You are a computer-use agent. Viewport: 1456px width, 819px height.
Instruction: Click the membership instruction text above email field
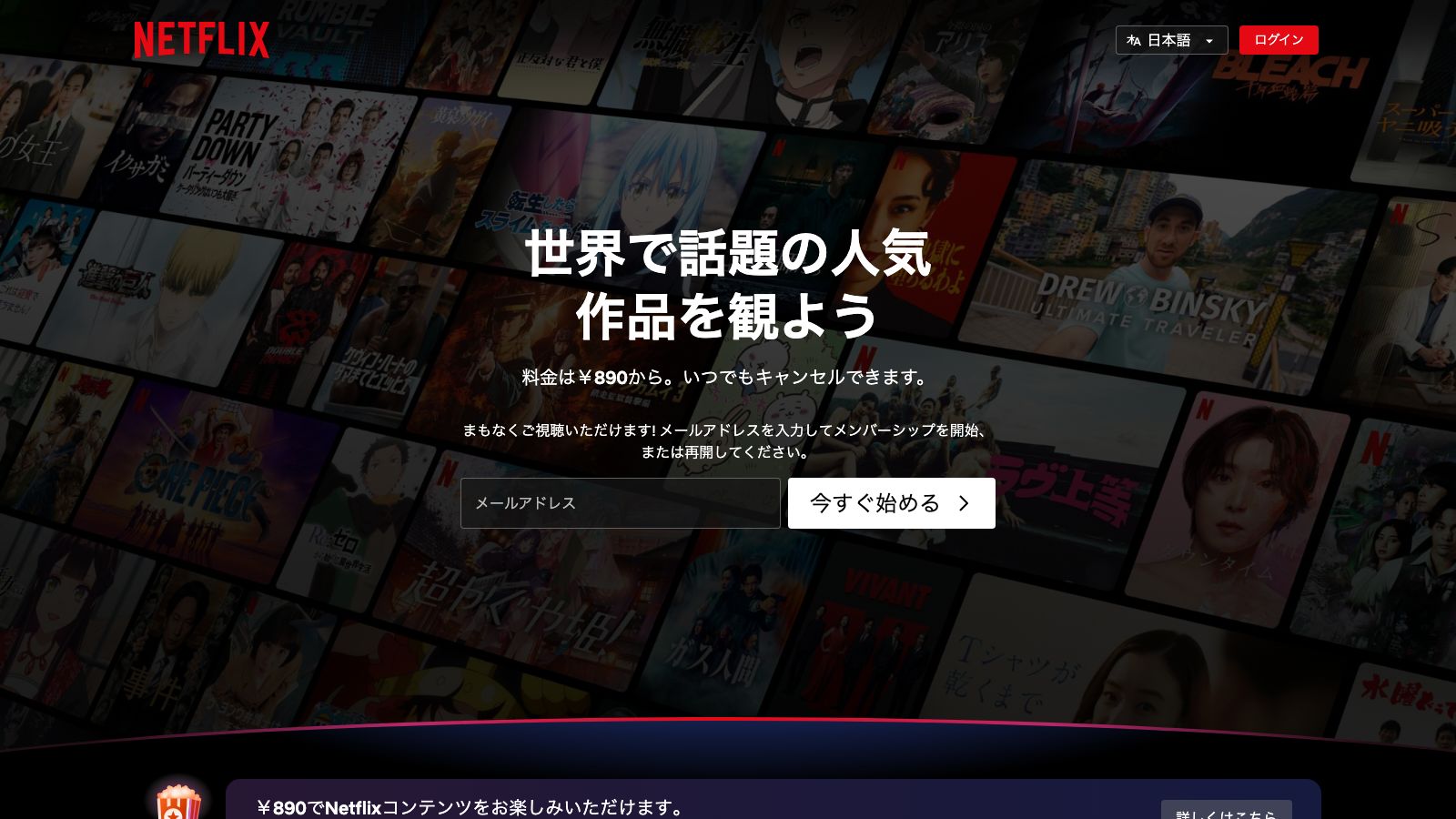(726, 440)
